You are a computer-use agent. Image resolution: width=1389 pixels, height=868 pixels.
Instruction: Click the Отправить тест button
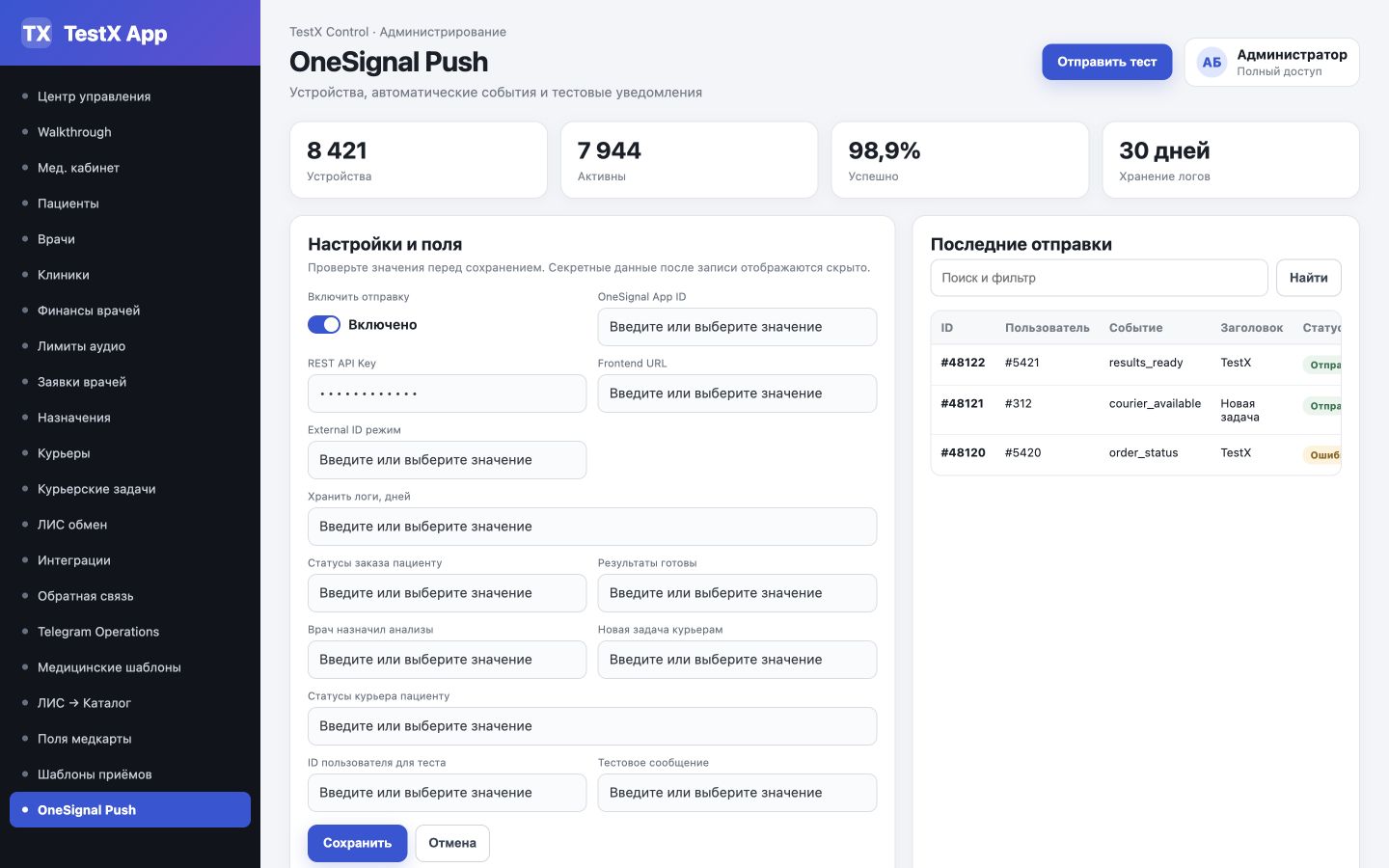coord(1106,62)
